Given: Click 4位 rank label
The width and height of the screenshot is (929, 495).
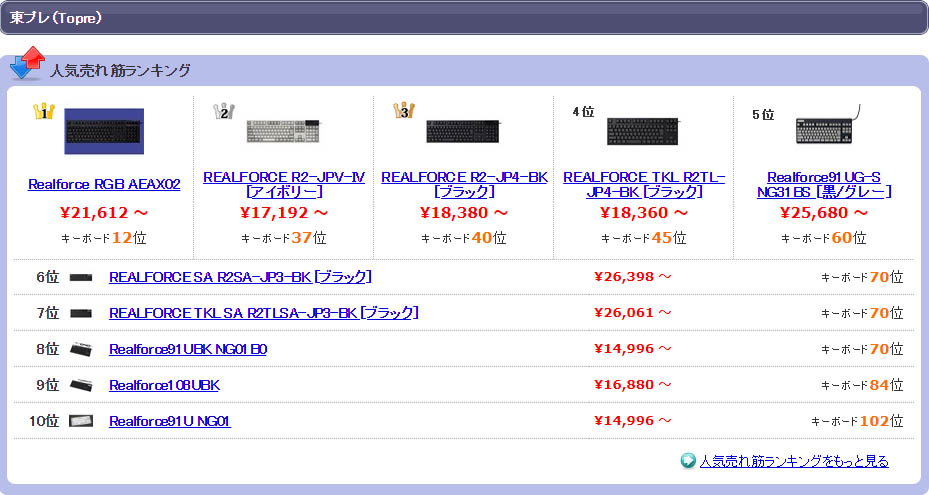Looking at the screenshot, I should [x=584, y=111].
